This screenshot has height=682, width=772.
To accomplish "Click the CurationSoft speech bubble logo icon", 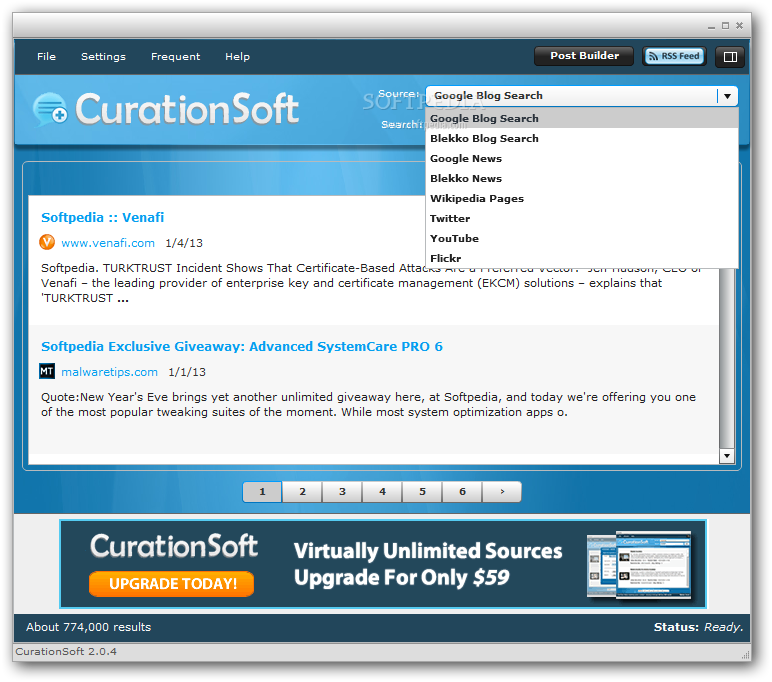I will (x=50, y=109).
